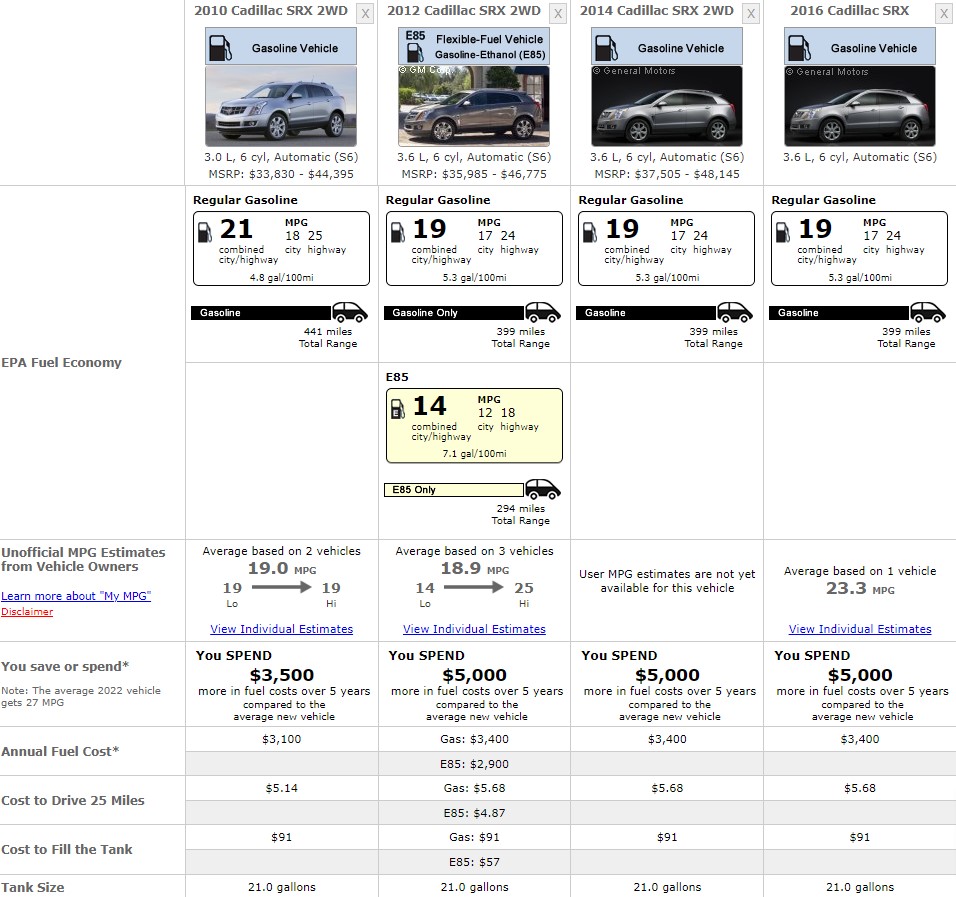Click the Gasoline Only range bar
The height and width of the screenshot is (897, 956).
point(454,313)
